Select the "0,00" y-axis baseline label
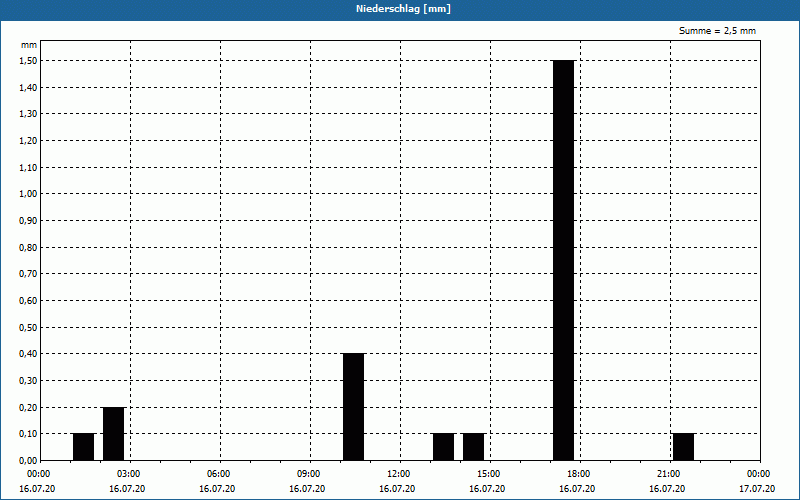Viewport: 800px width, 500px height. pyautogui.click(x=28, y=460)
